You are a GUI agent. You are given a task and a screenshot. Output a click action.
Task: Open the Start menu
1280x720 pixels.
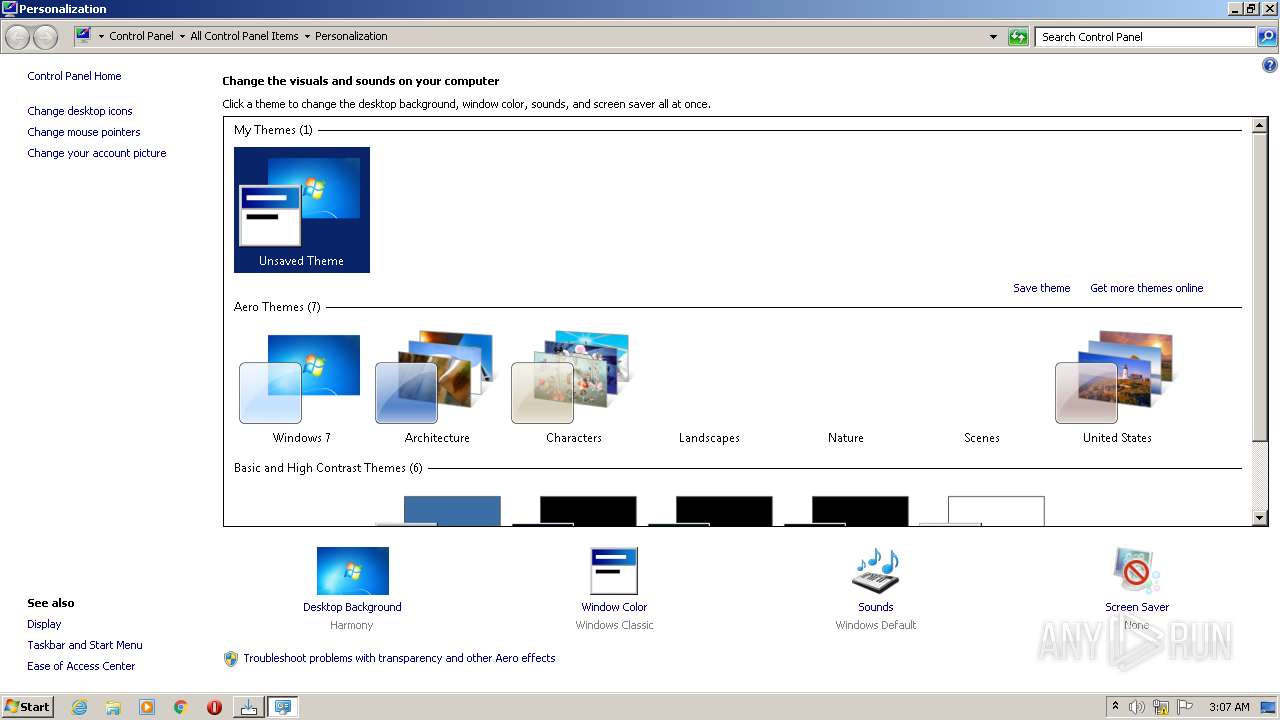click(x=28, y=706)
